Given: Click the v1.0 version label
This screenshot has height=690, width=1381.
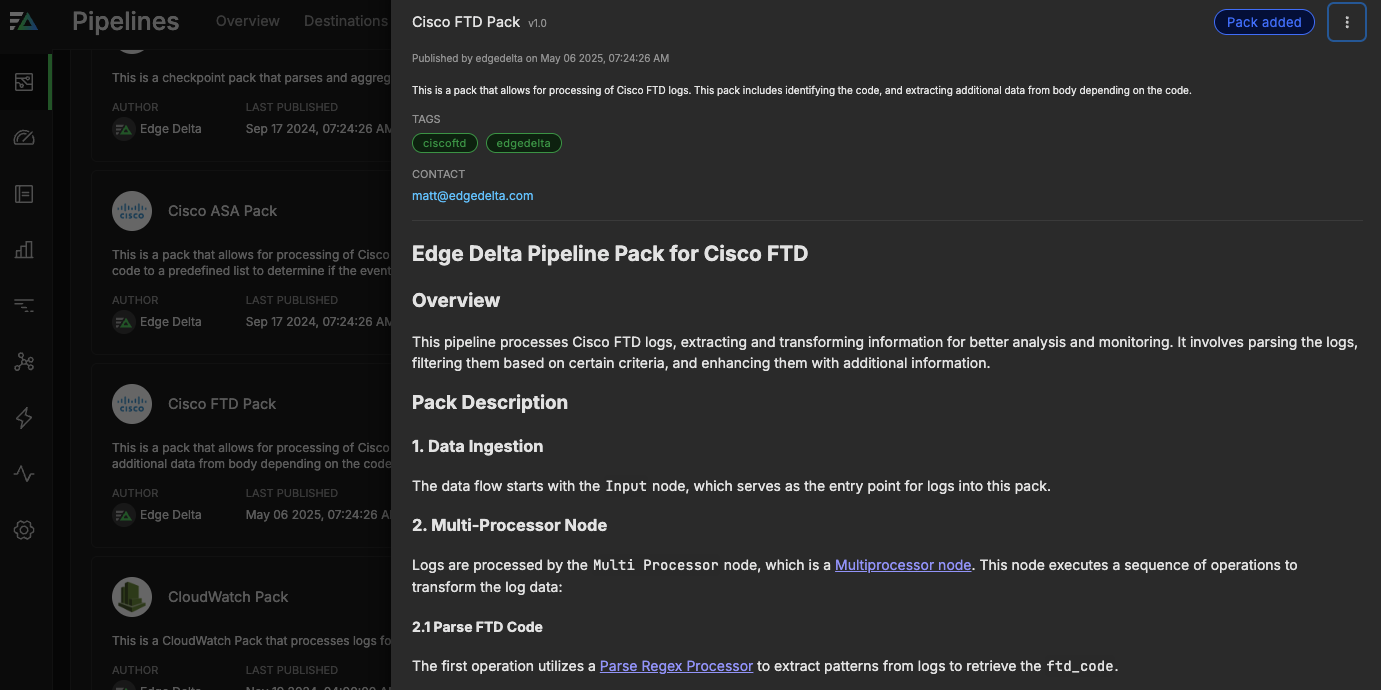Looking at the screenshot, I should [x=537, y=23].
